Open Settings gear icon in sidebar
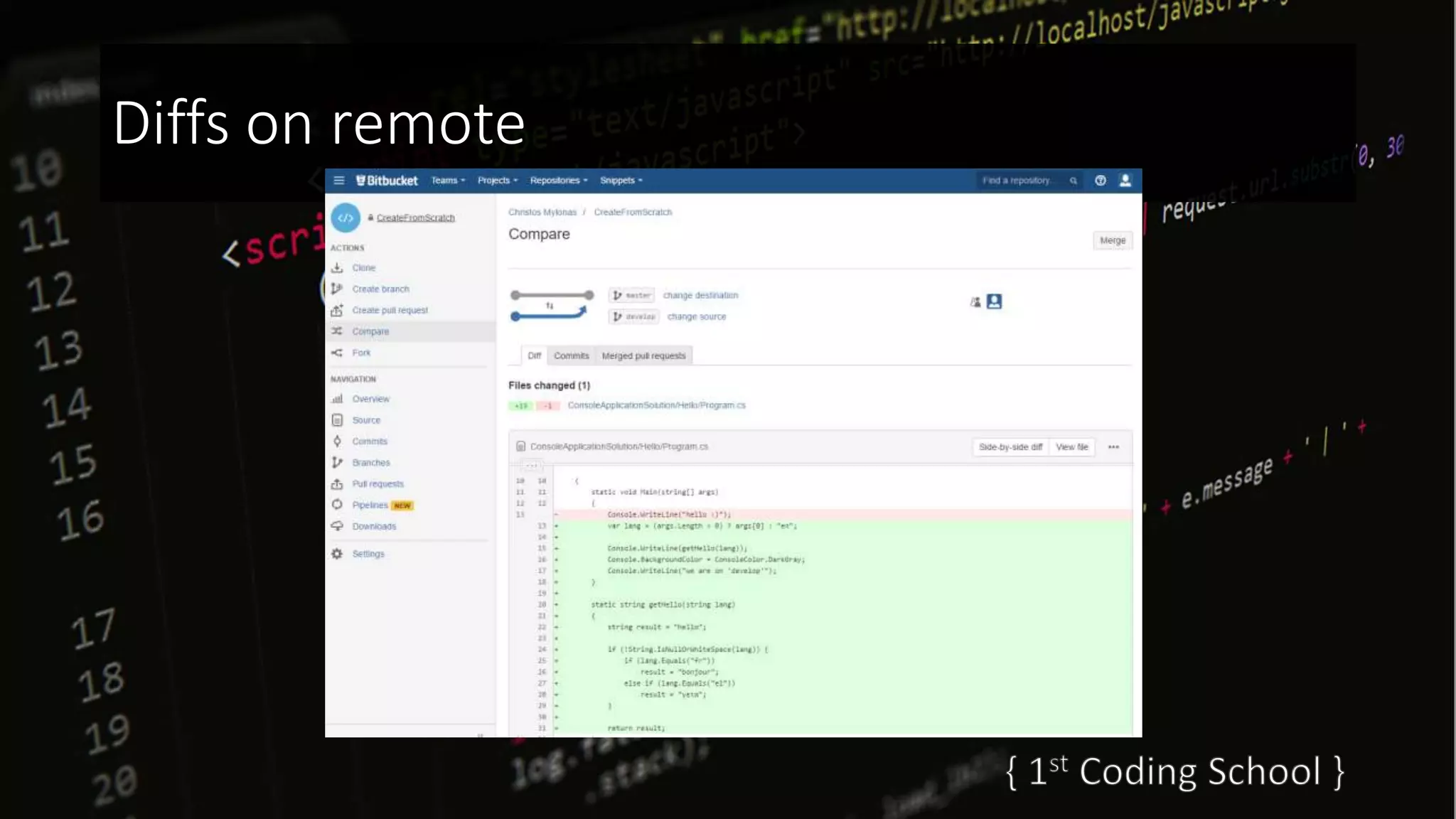 [x=337, y=554]
